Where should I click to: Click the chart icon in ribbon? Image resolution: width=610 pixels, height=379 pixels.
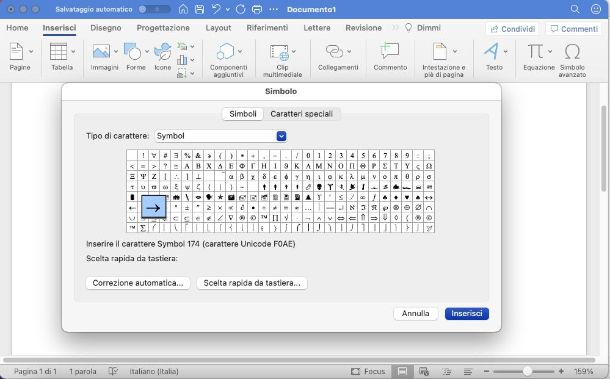pos(182,60)
